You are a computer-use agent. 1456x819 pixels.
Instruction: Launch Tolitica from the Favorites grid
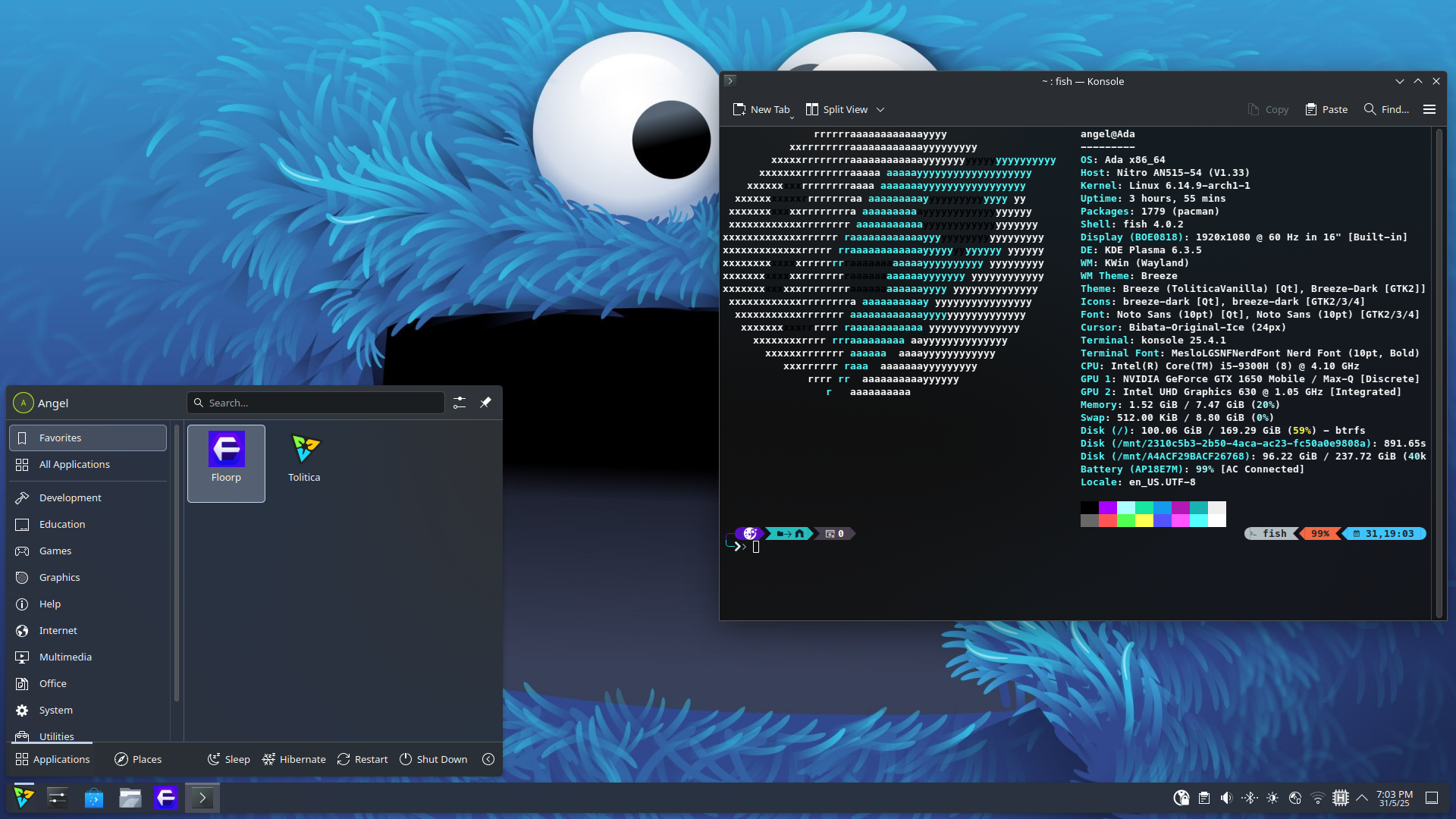coord(304,463)
